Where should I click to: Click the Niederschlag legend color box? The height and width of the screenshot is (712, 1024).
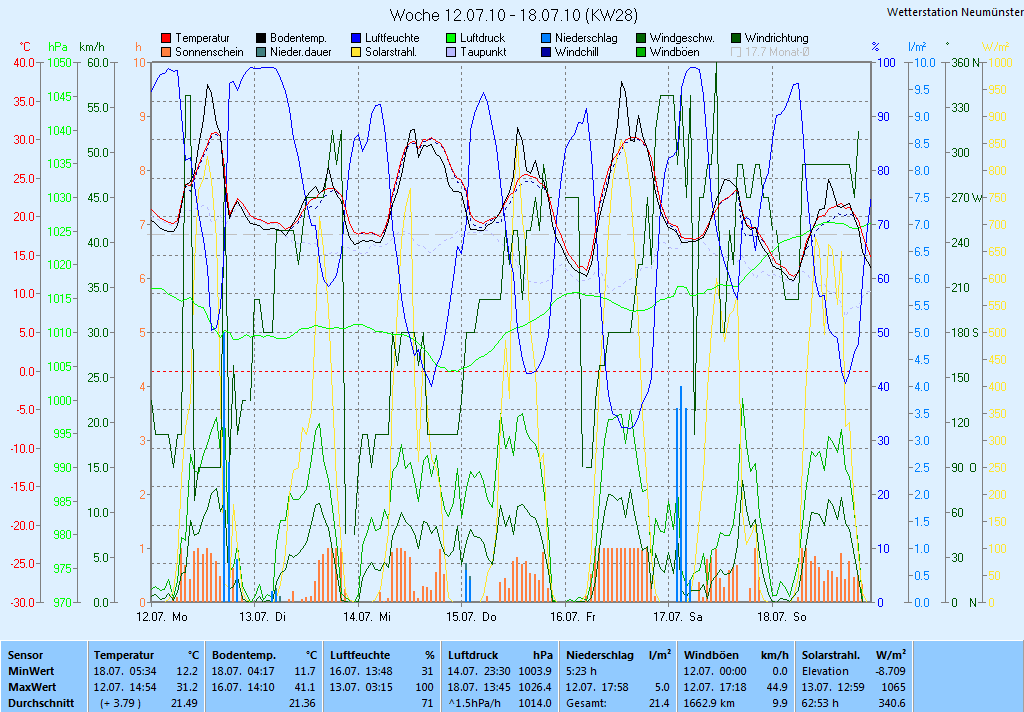[x=546, y=39]
